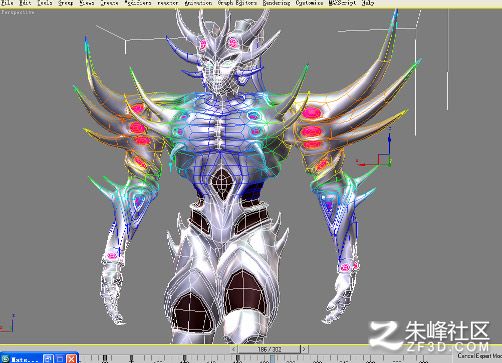502x363 pixels.
Task: Open the Edit menu
Action: pyautogui.click(x=25, y=3)
